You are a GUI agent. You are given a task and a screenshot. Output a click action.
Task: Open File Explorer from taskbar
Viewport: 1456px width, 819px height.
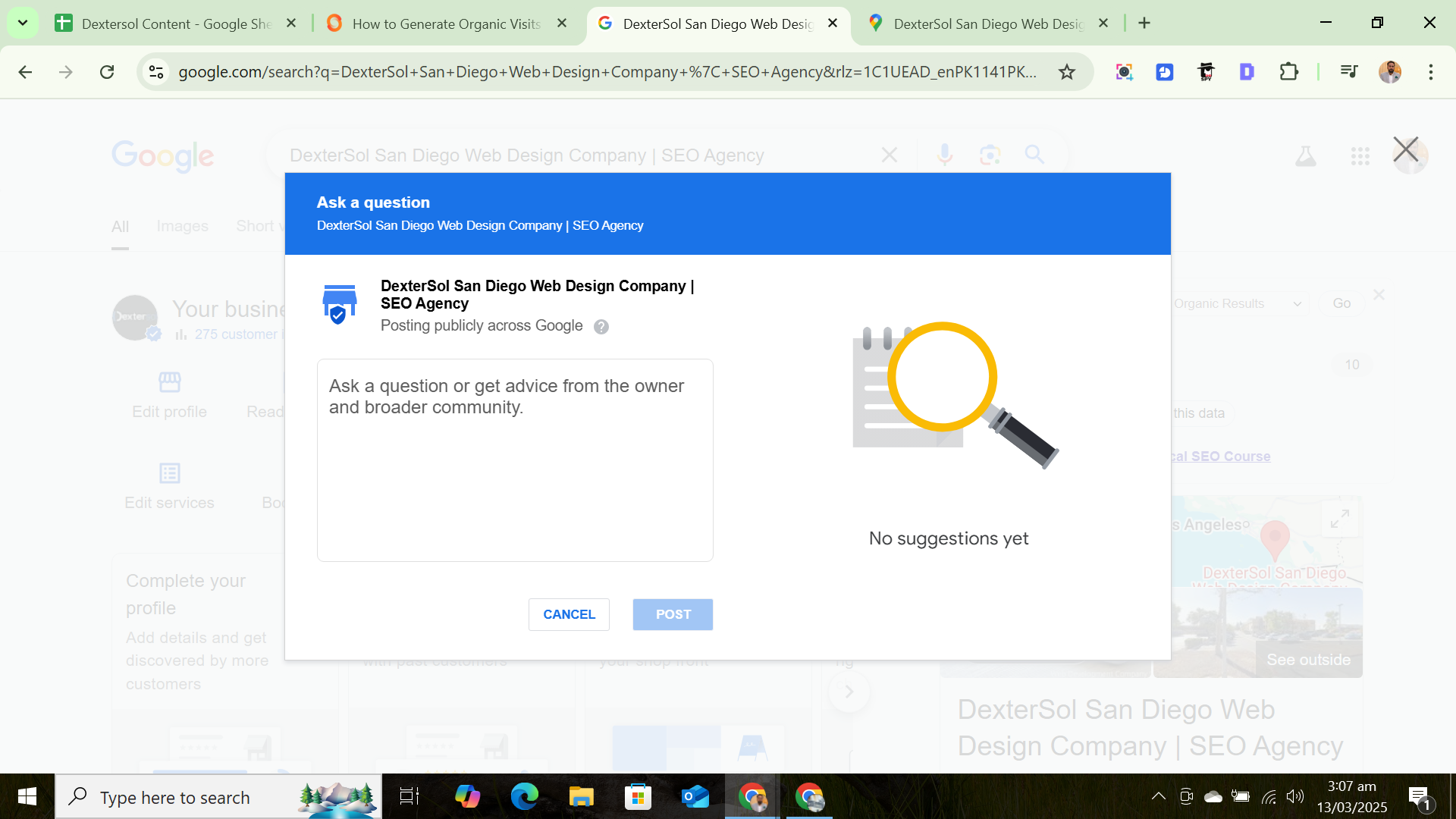pyautogui.click(x=581, y=796)
